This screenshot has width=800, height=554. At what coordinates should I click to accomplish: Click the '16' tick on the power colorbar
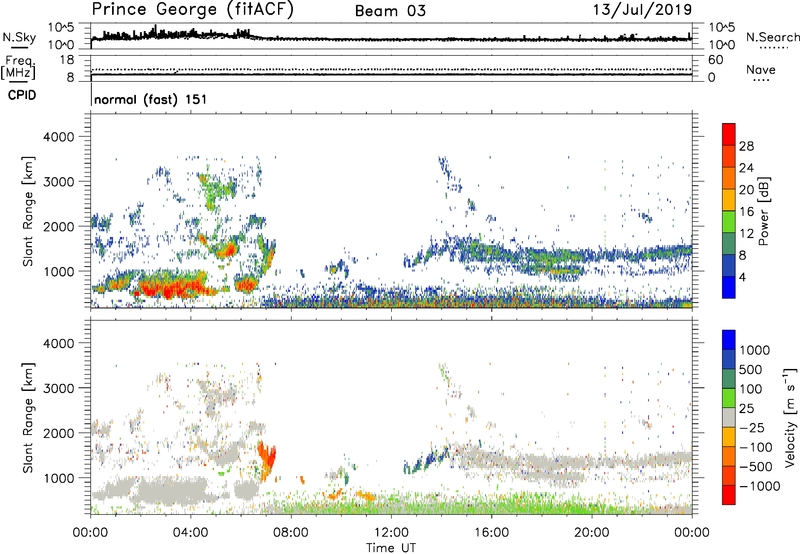[x=746, y=212]
